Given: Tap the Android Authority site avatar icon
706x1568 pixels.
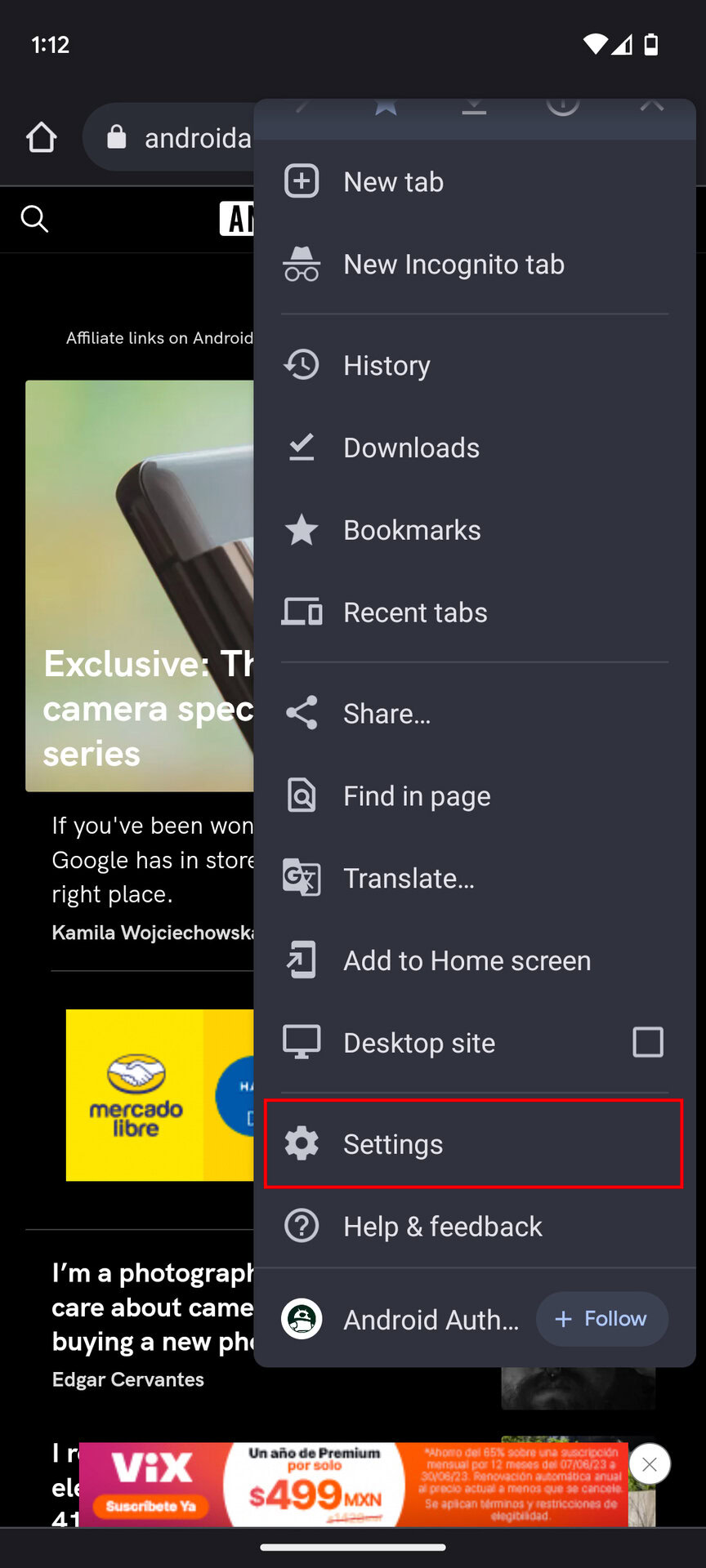Looking at the screenshot, I should [x=302, y=1319].
